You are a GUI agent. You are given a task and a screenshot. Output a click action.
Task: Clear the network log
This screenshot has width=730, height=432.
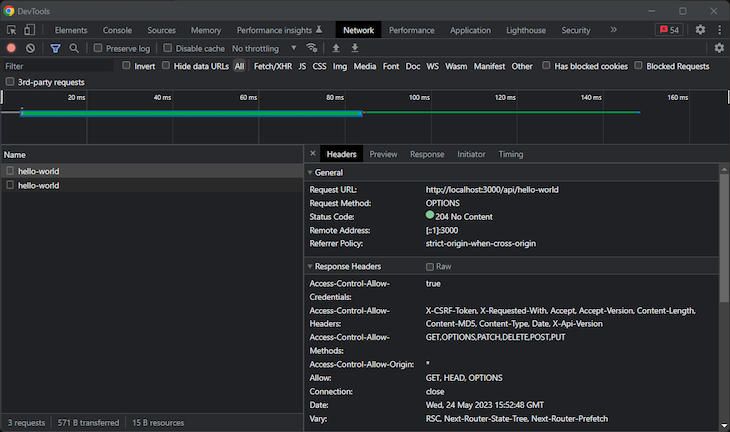(30, 48)
